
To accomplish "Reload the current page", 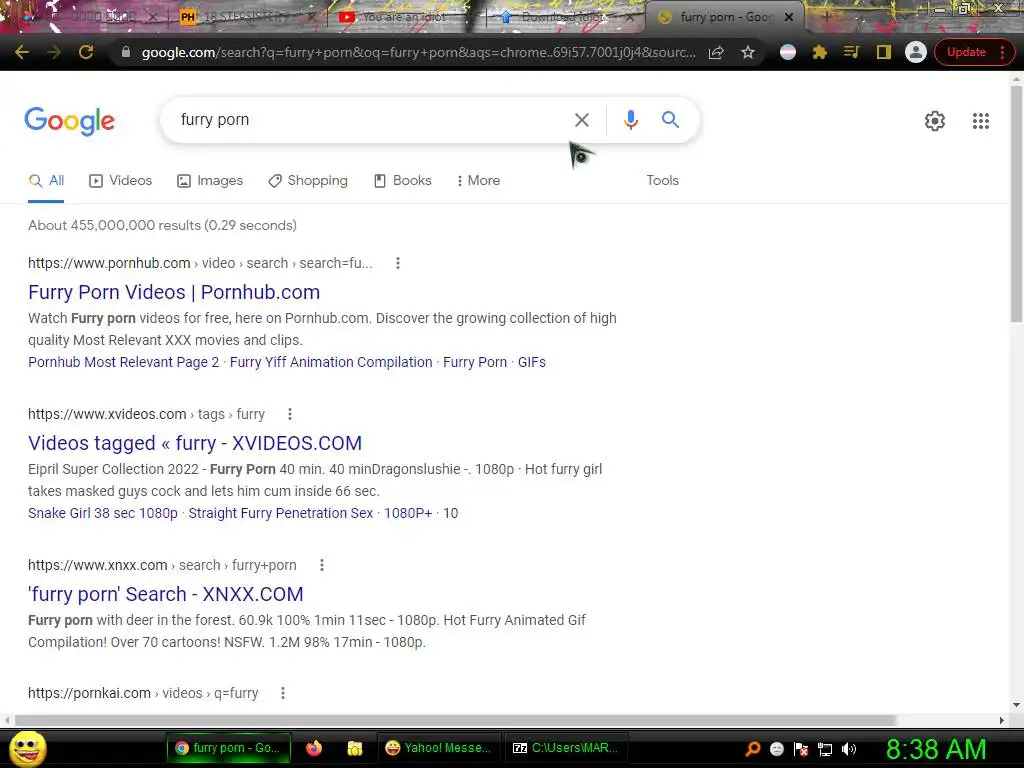I will pyautogui.click(x=86, y=52).
